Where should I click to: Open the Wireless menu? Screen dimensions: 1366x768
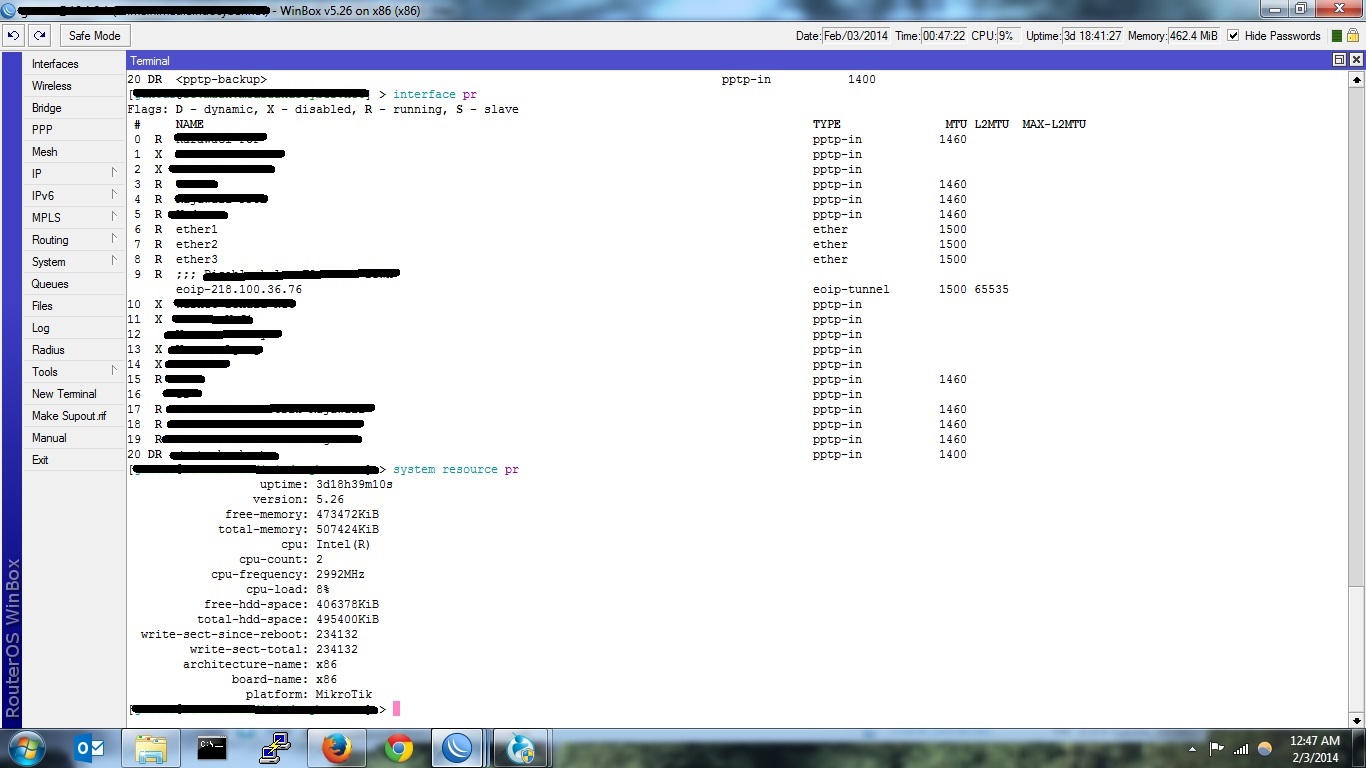74,86
